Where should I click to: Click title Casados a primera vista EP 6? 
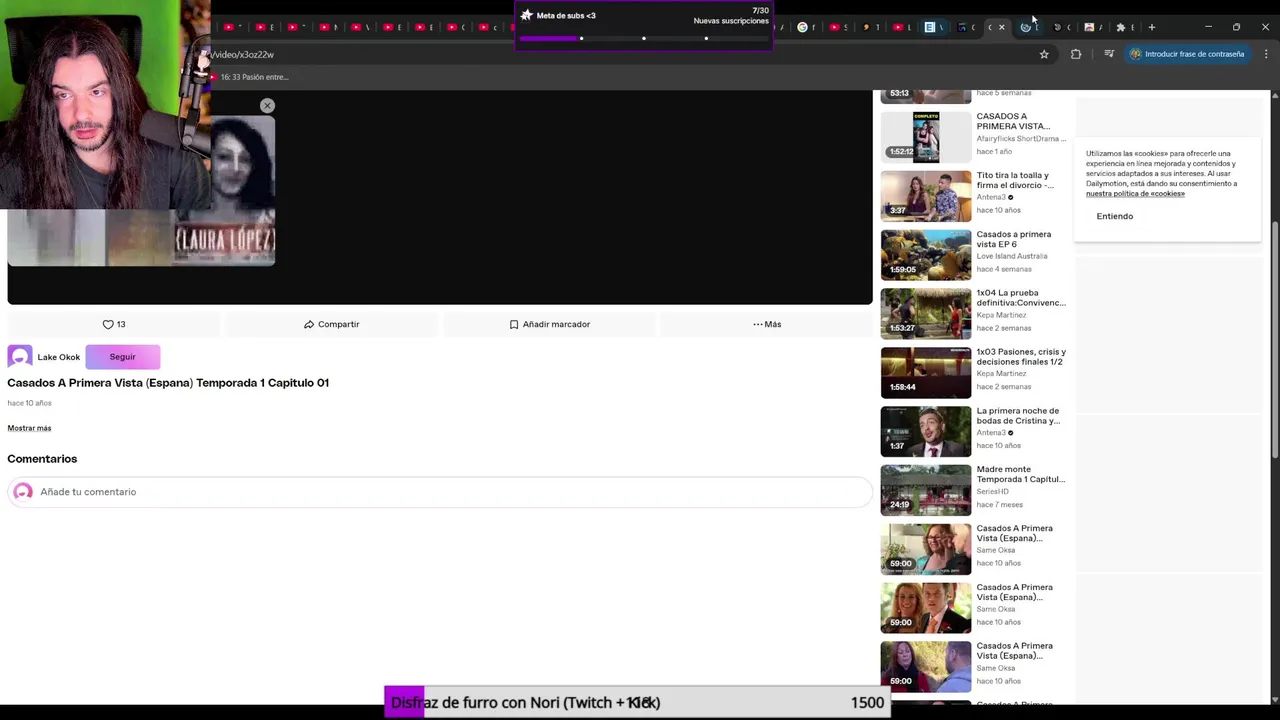coord(1013,239)
